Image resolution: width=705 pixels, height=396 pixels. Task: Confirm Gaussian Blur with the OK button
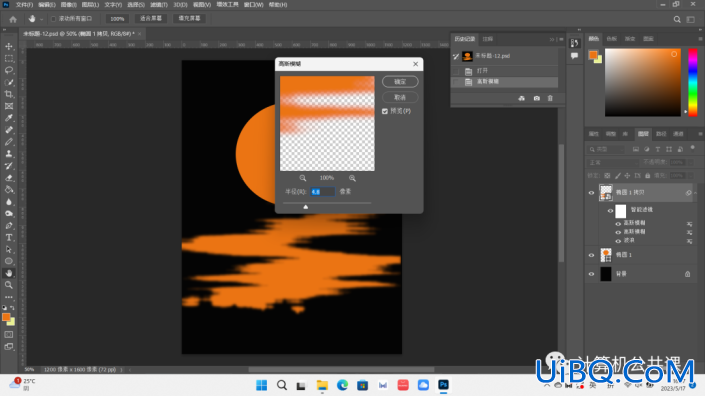(x=400, y=82)
